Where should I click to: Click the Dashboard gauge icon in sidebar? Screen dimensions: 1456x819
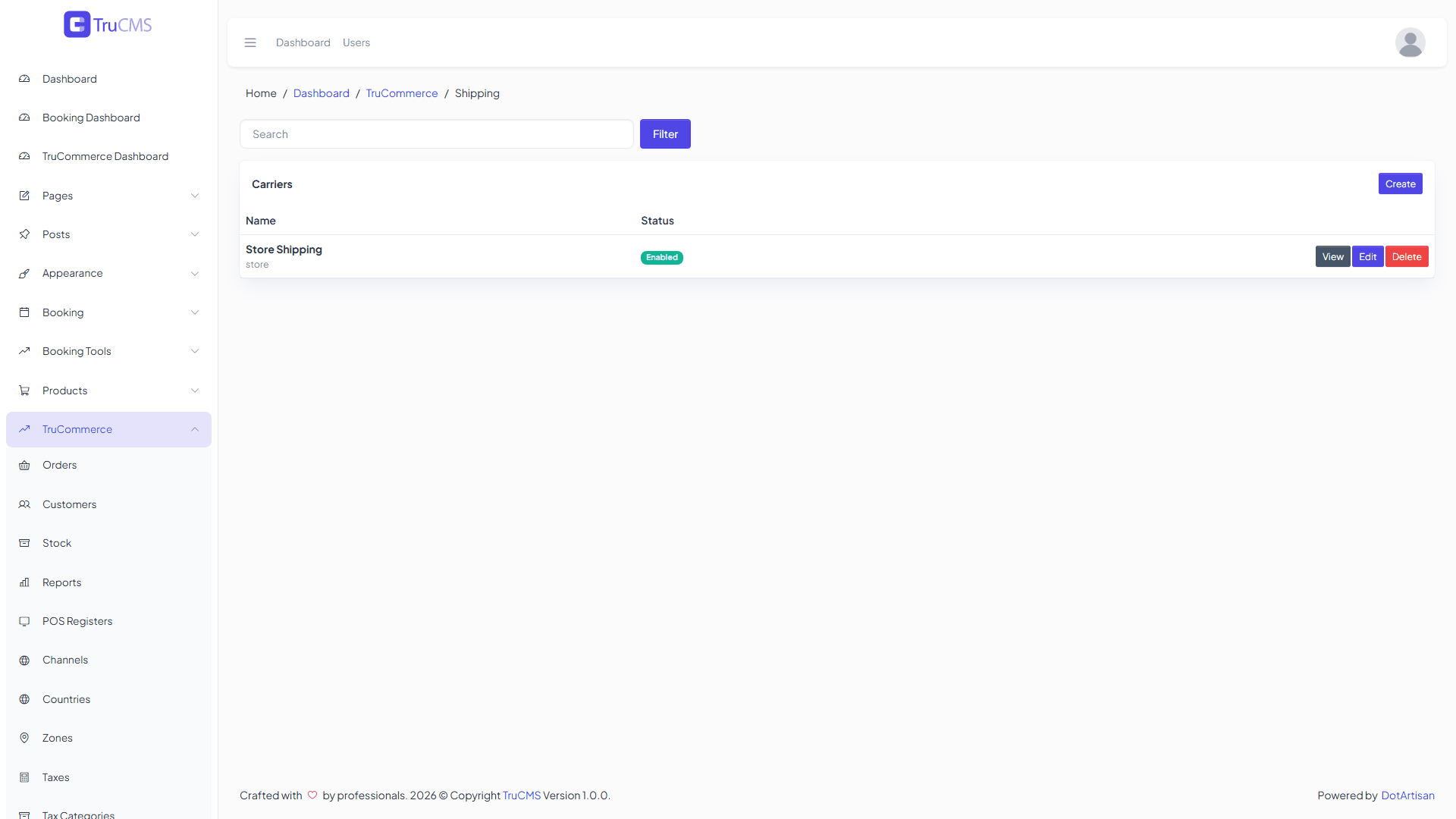click(24, 79)
